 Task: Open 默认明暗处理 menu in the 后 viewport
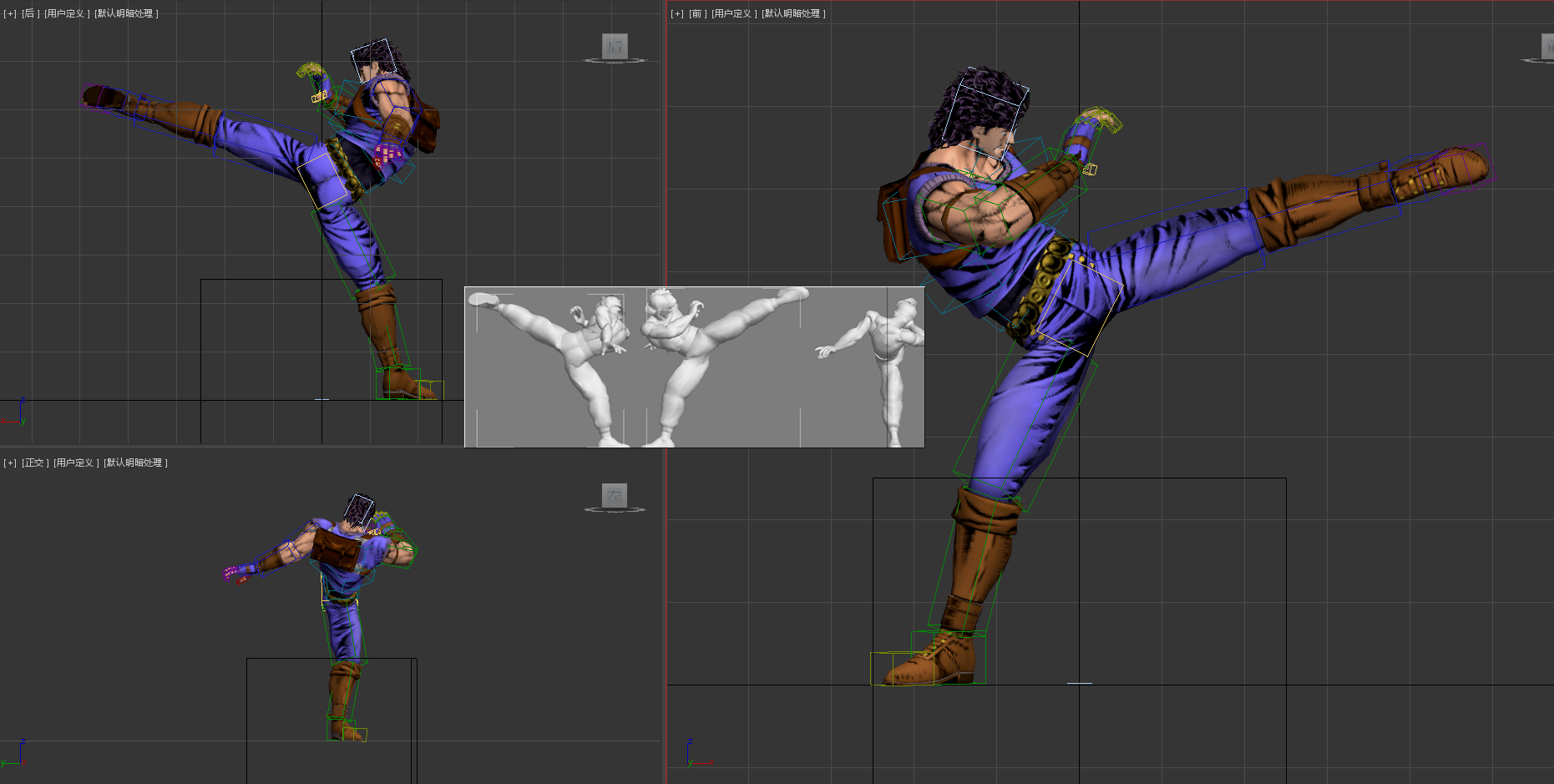(126, 13)
